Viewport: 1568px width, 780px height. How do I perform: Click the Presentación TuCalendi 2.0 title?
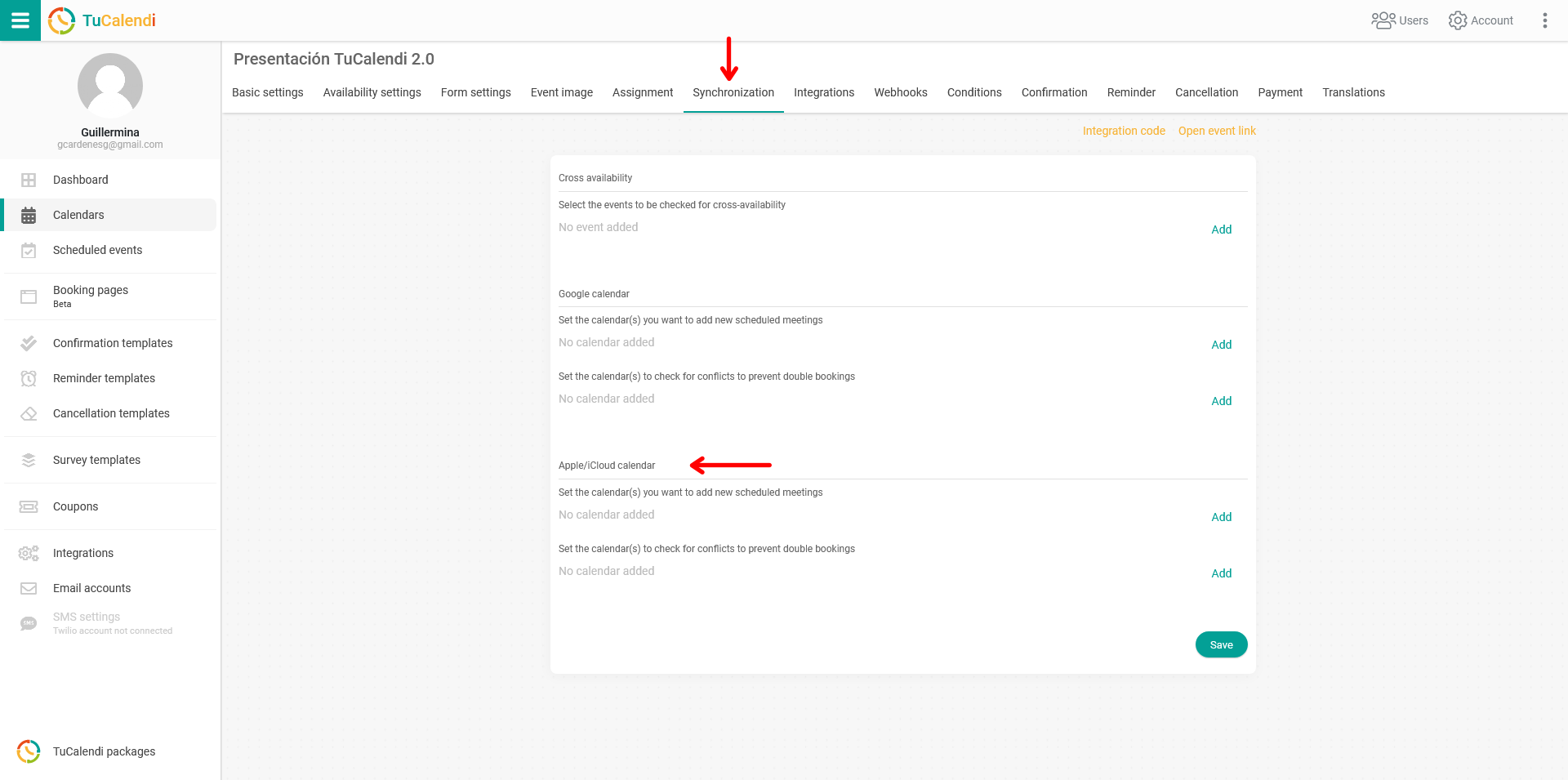tap(334, 59)
